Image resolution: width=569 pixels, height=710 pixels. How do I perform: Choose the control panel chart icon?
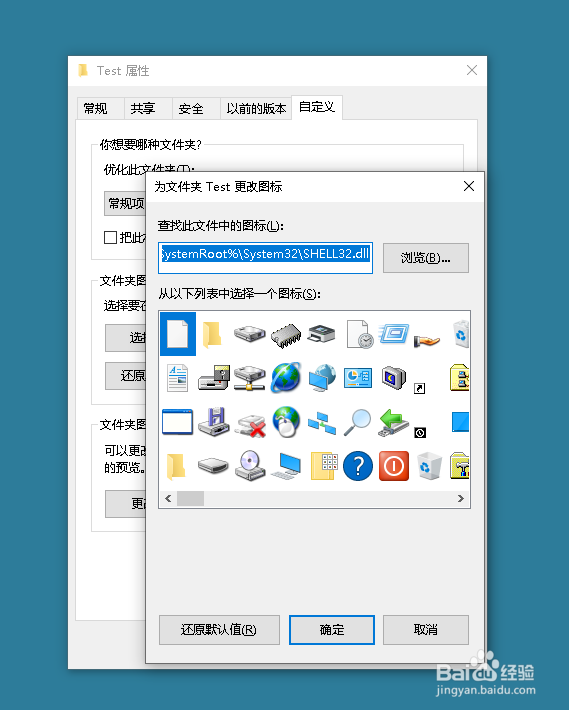click(x=358, y=378)
